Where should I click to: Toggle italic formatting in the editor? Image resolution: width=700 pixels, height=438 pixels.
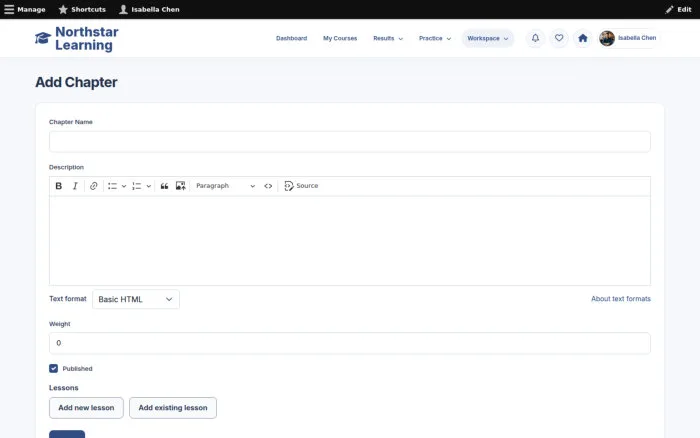pos(75,186)
